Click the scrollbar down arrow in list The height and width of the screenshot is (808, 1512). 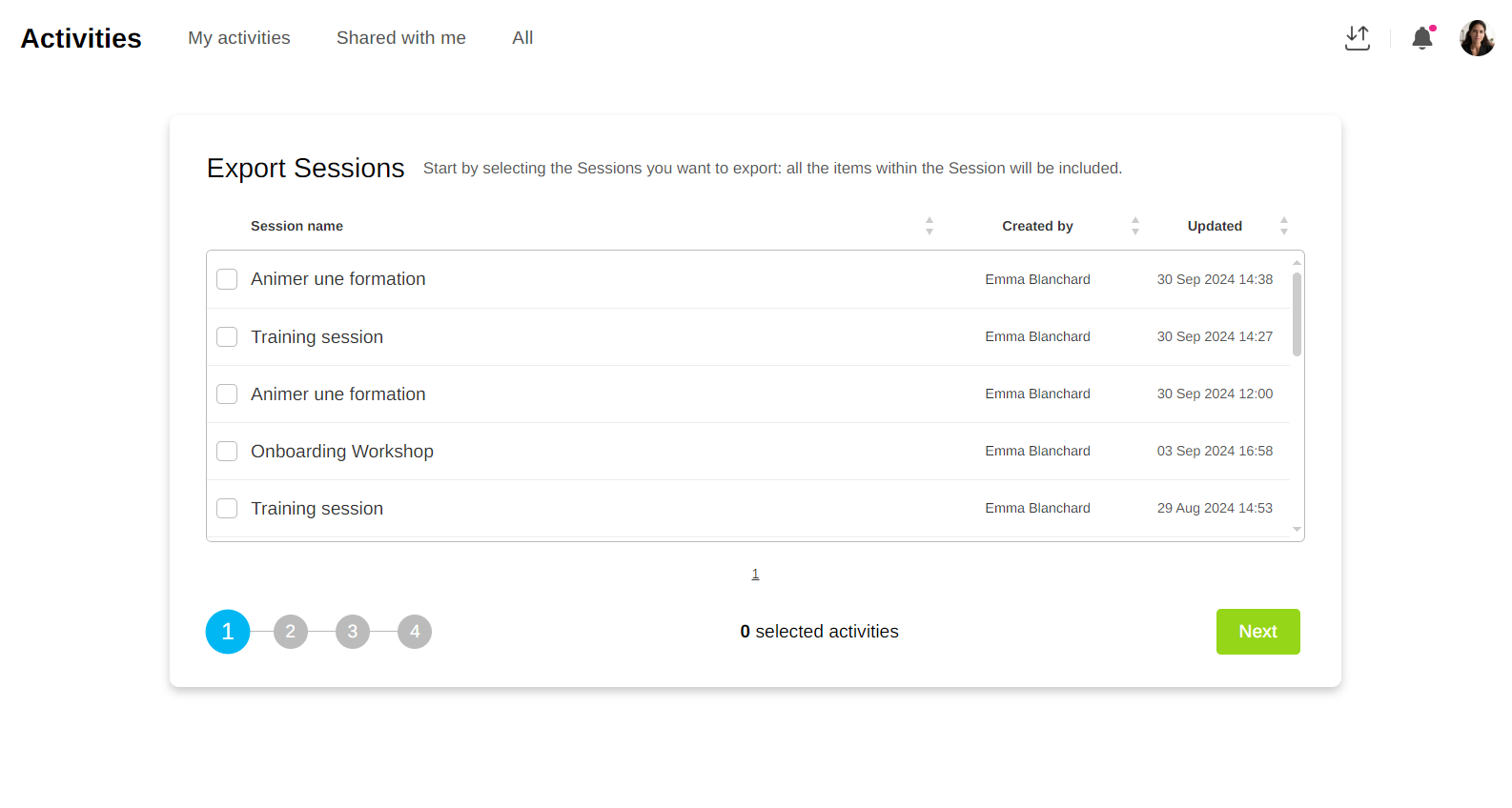[1297, 530]
